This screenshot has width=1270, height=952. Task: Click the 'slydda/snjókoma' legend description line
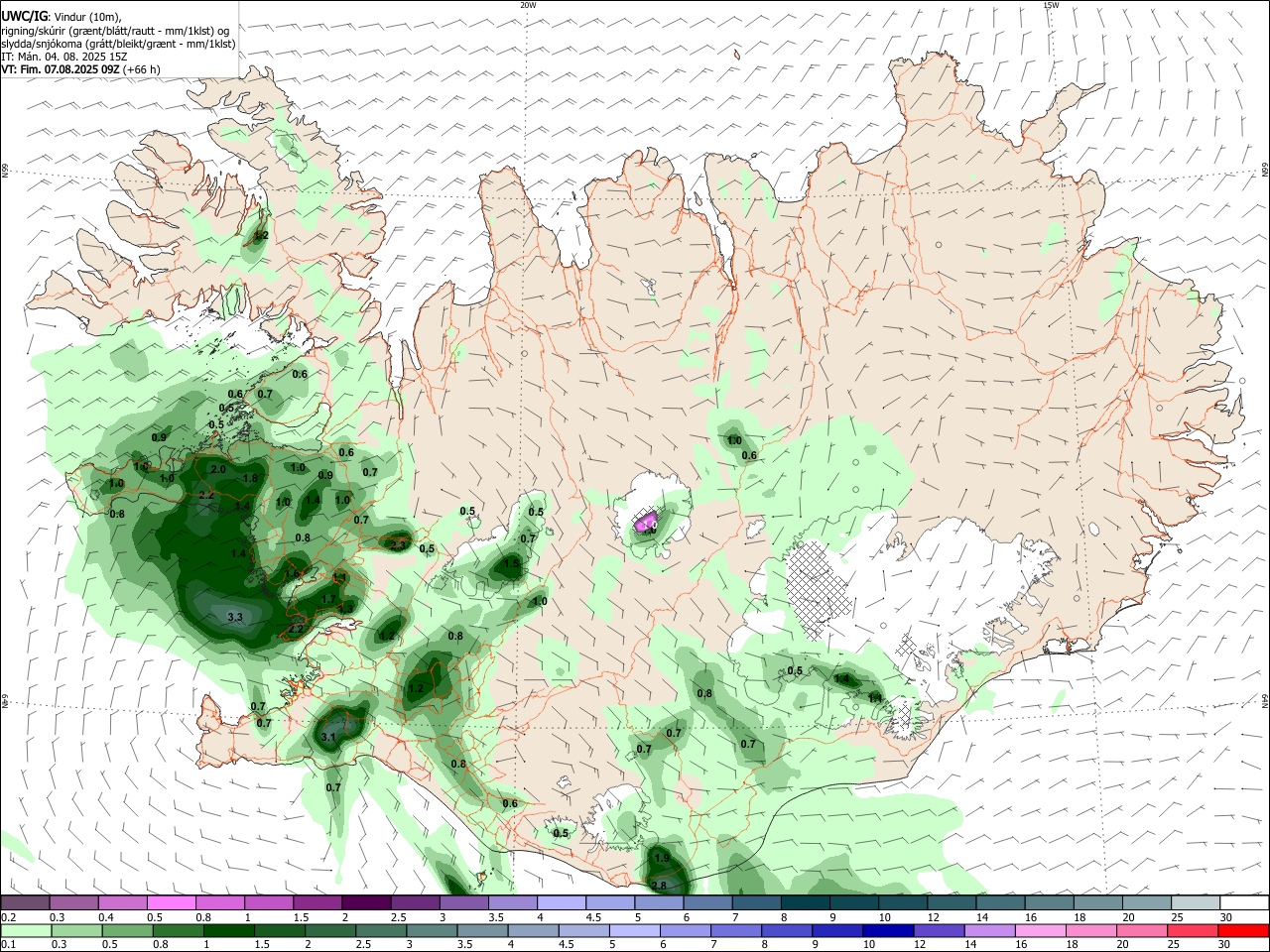tap(118, 43)
